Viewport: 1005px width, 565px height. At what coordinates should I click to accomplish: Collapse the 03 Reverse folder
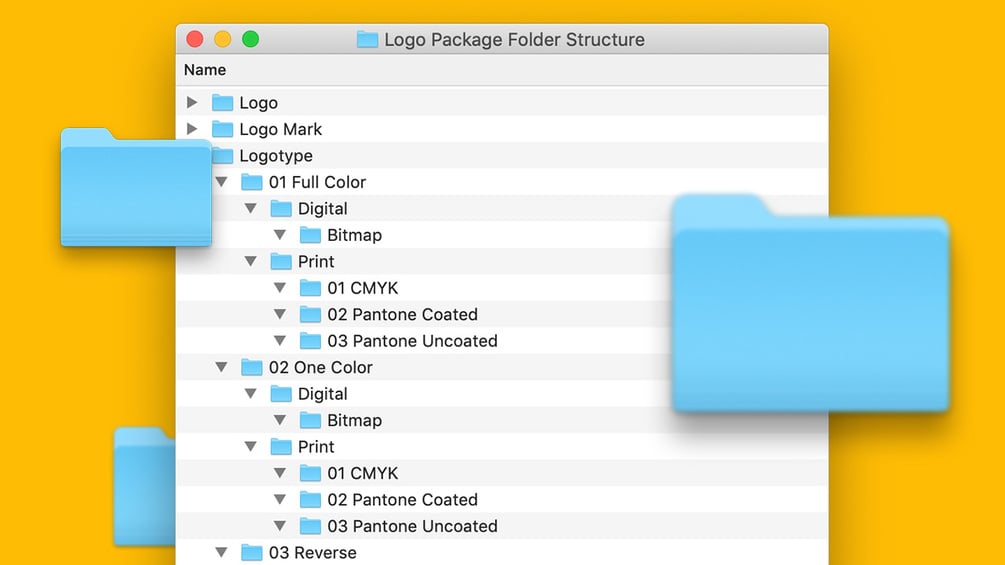click(x=221, y=552)
